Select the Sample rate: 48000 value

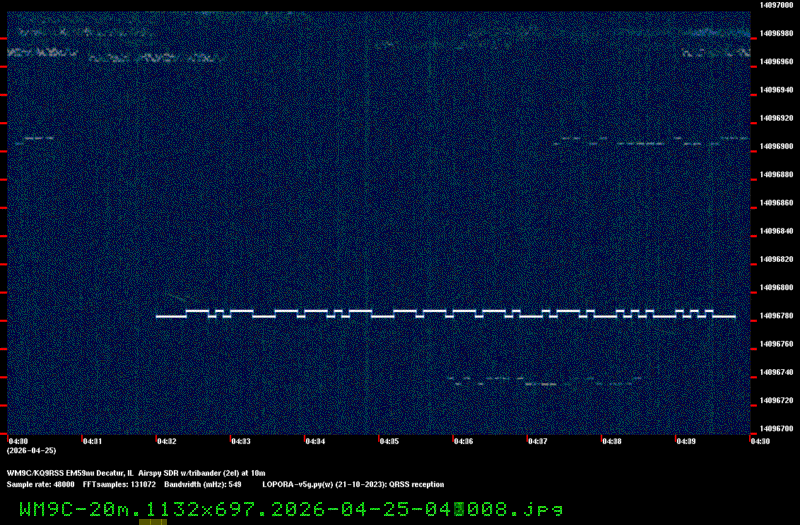(x=40, y=485)
